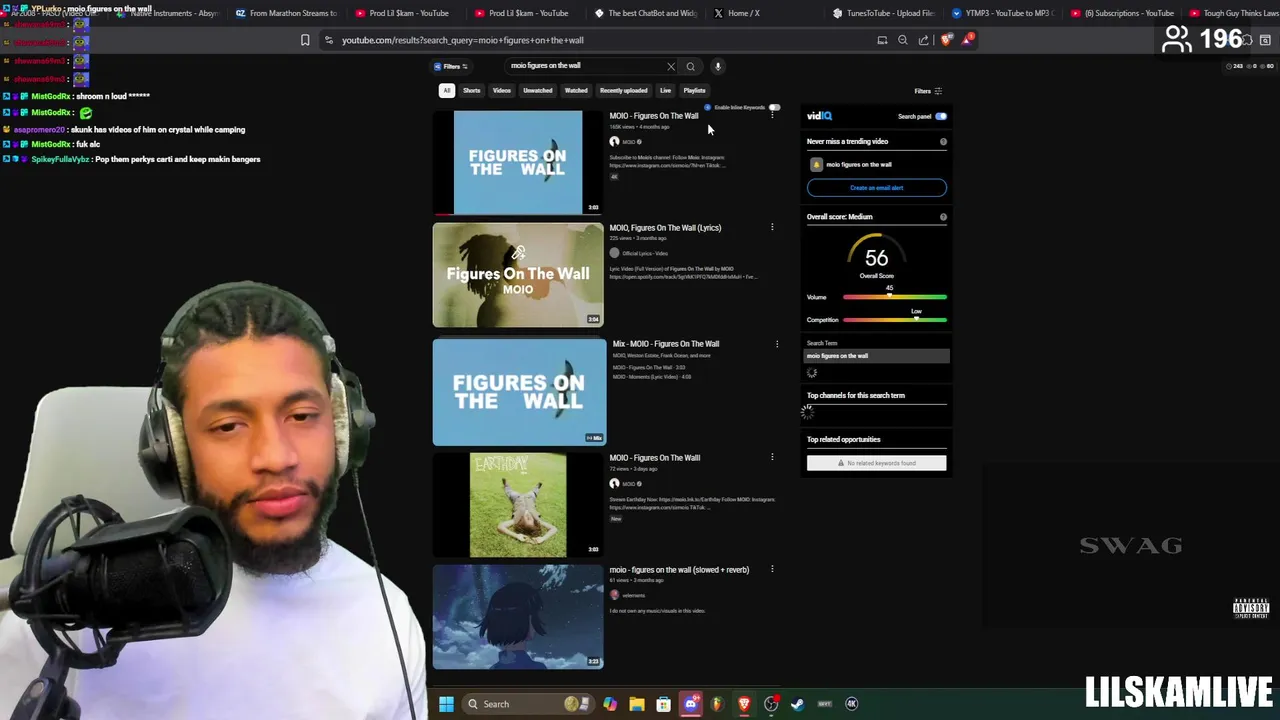Image resolution: width=1280 pixels, height=720 pixels.
Task: Click the site settings icon left of the URL
Action: pos(329,40)
